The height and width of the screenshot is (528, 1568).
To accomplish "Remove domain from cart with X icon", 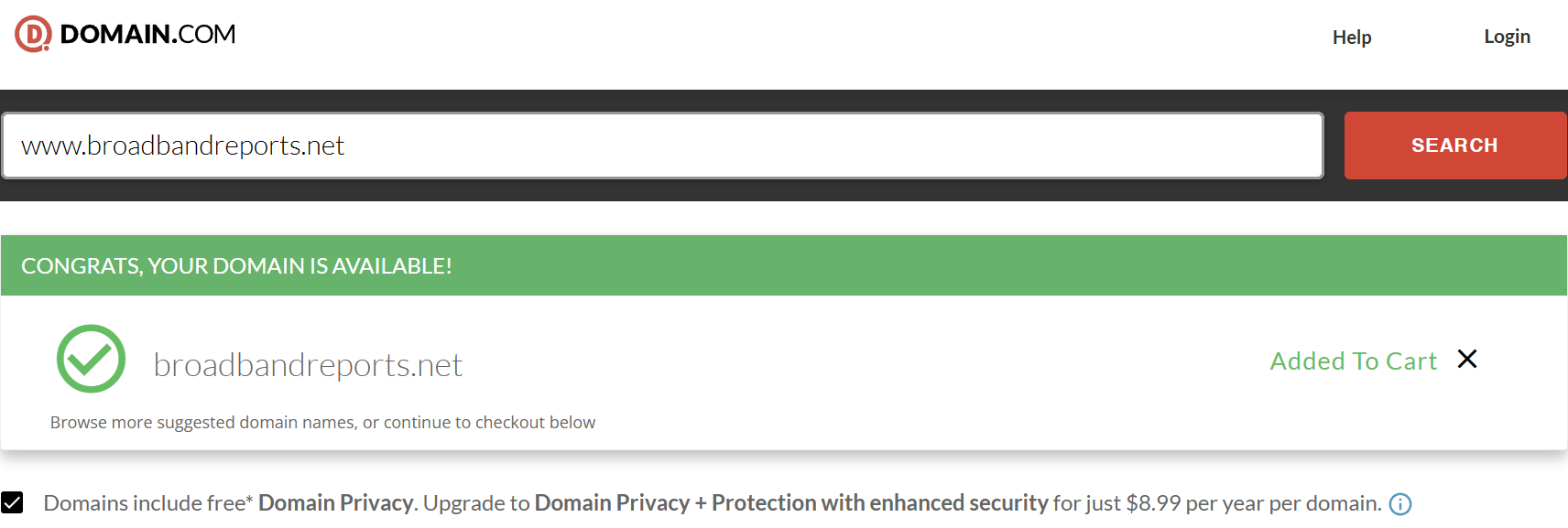I will (1467, 359).
